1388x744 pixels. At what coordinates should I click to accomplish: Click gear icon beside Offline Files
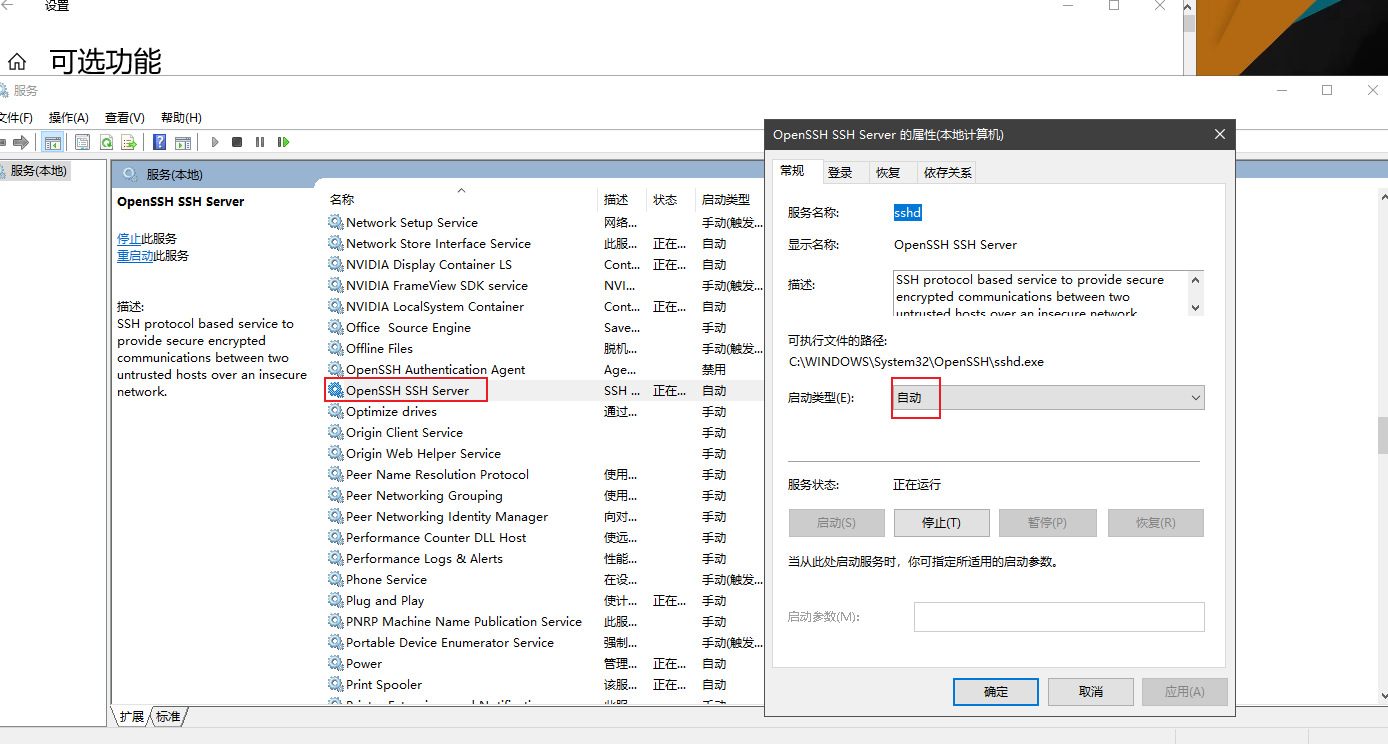(x=335, y=348)
